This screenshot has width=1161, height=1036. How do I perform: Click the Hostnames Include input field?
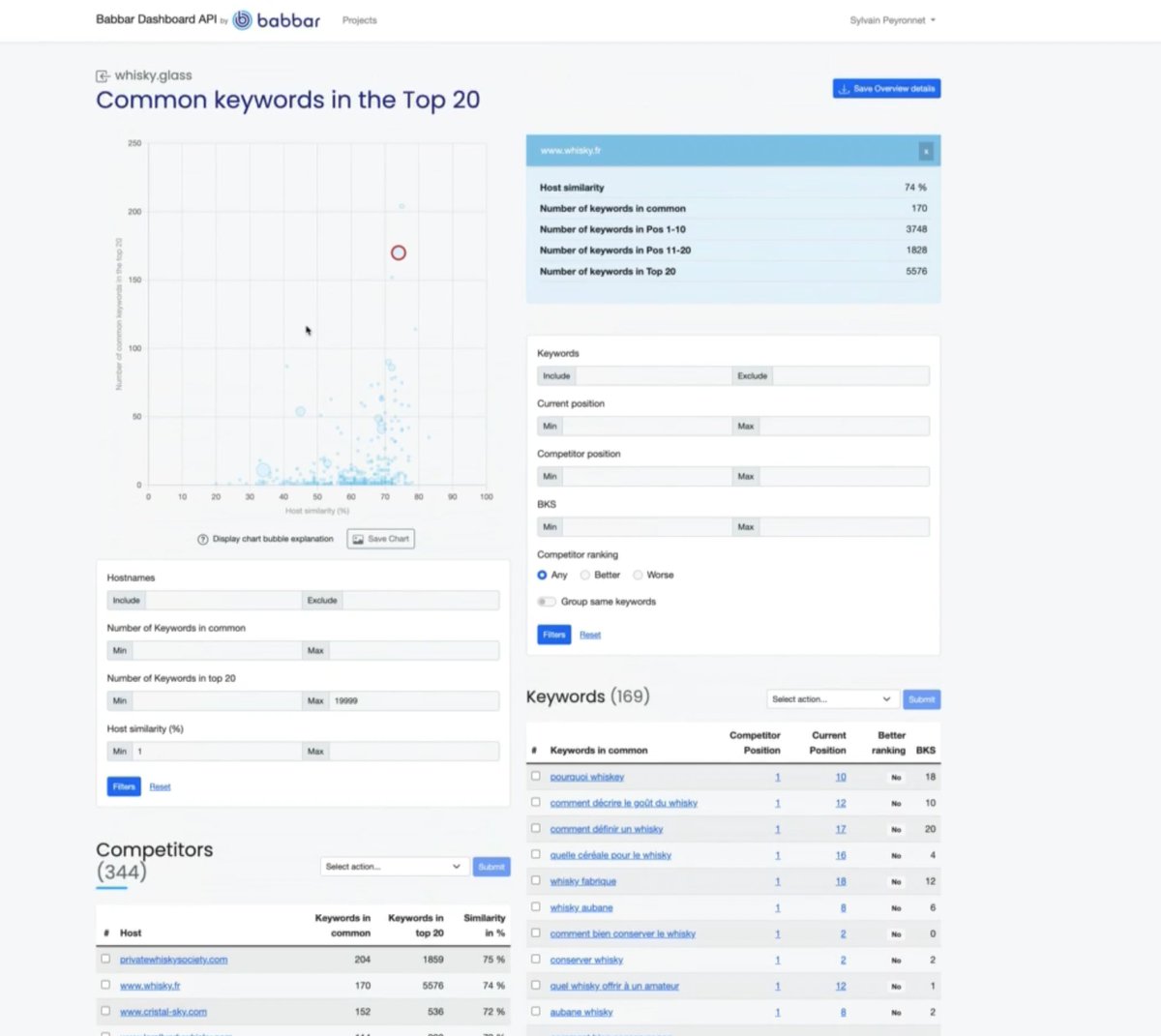pos(223,601)
